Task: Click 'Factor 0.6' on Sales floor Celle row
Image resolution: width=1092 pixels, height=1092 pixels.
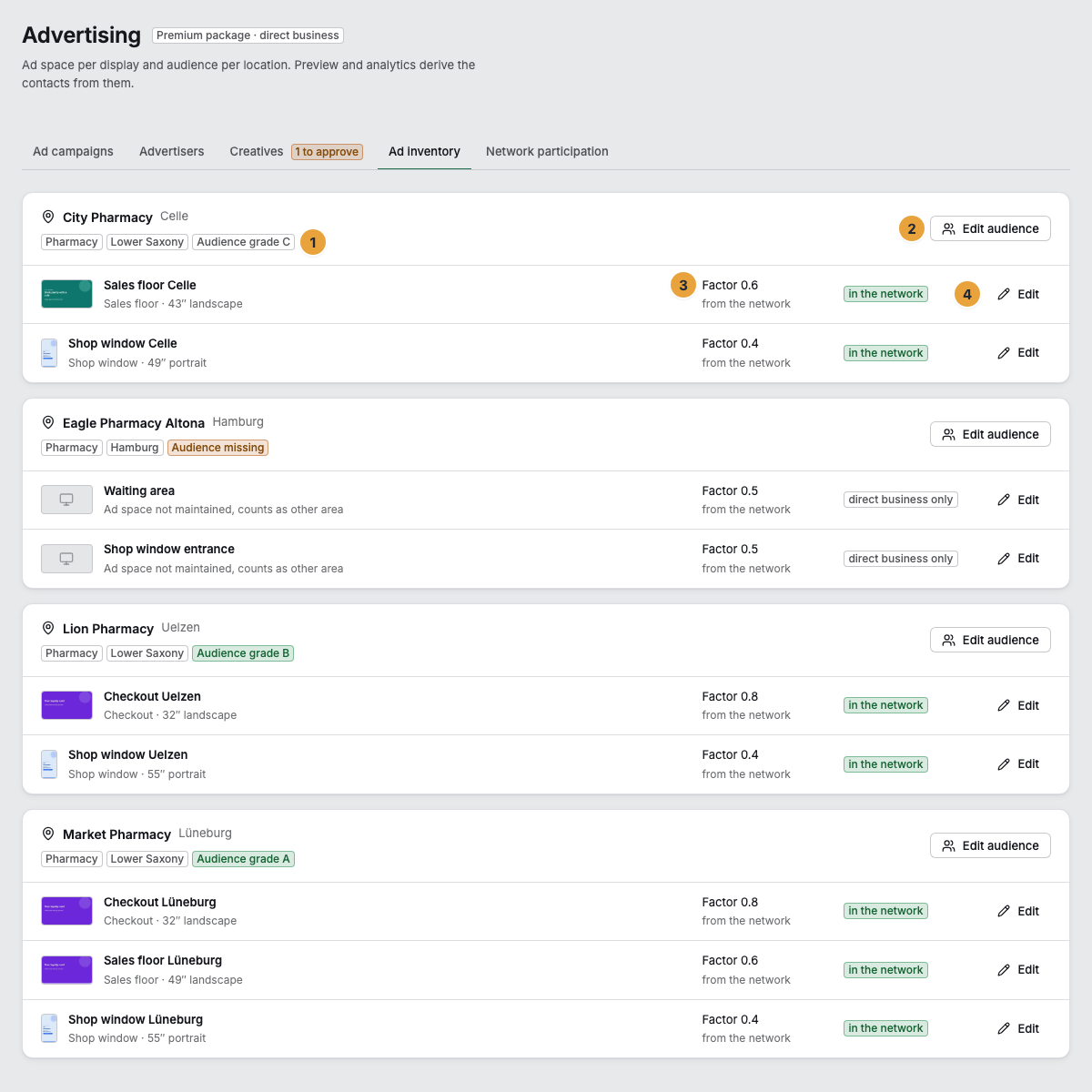Action: coord(730,285)
